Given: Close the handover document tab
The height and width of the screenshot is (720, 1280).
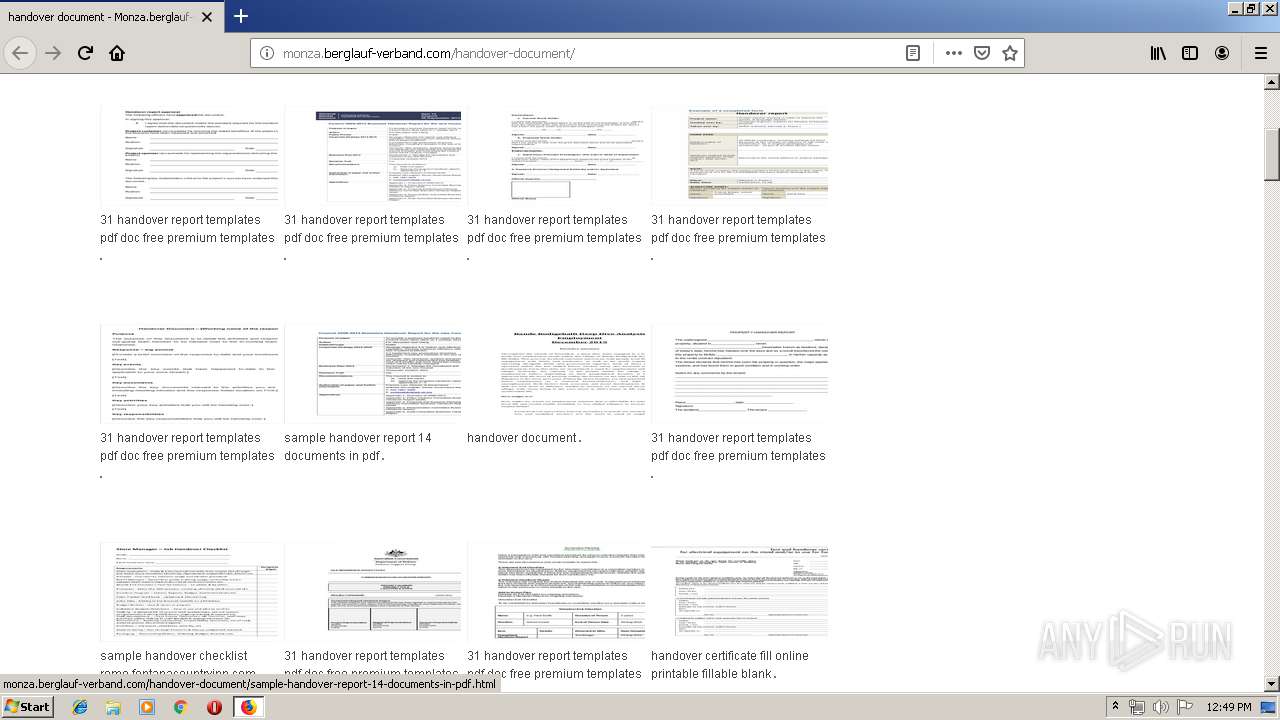Looking at the screenshot, I should tap(207, 17).
